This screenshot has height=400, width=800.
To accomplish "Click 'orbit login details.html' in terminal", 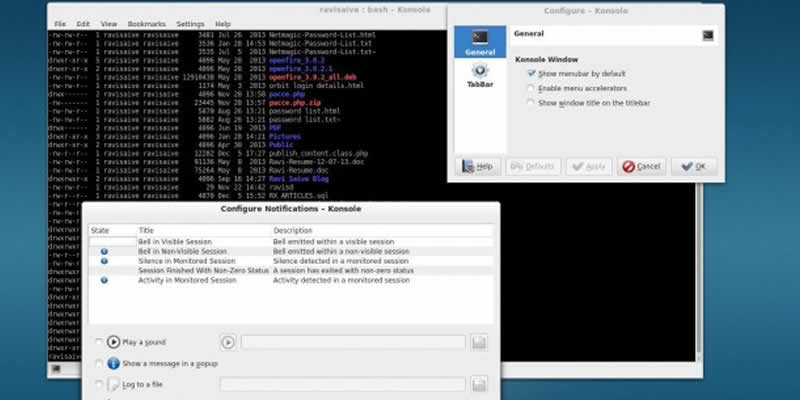I will point(316,86).
